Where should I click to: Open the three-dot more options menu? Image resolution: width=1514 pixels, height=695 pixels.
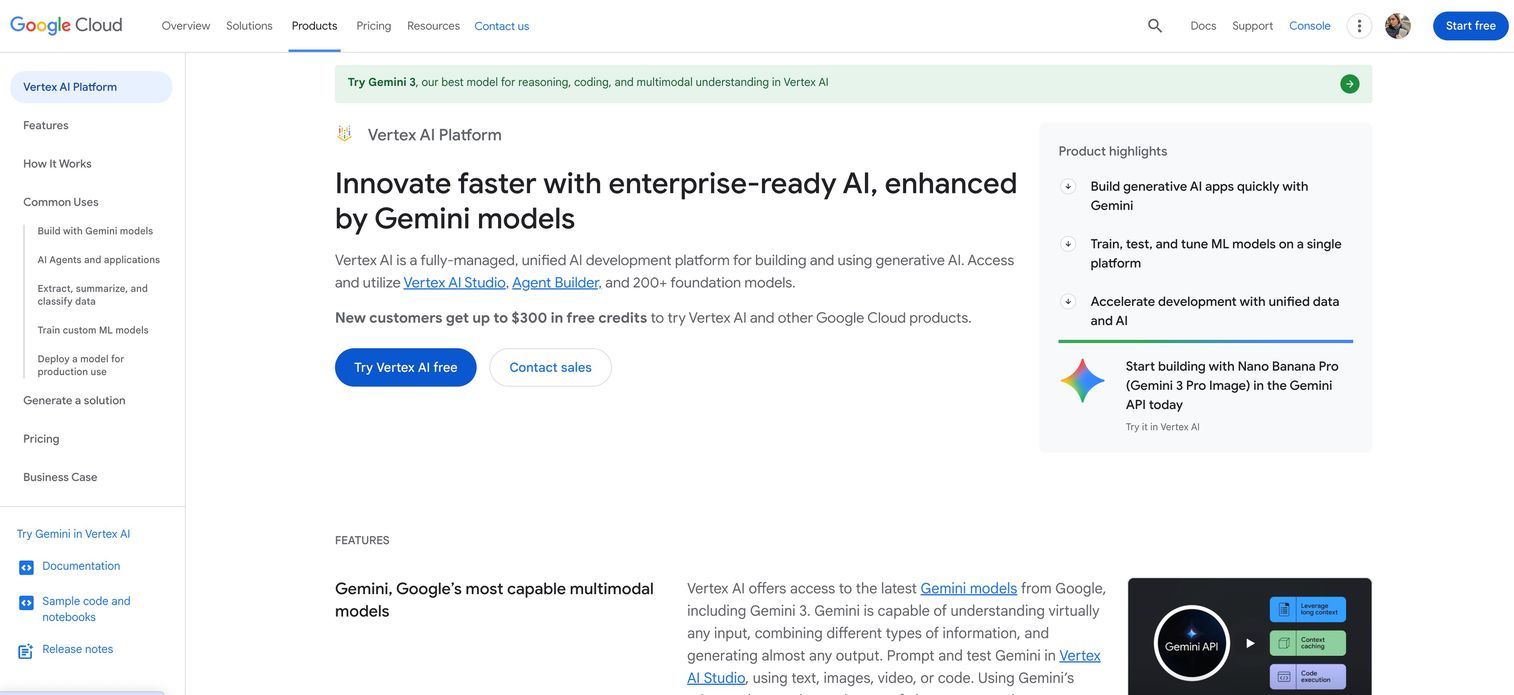tap(1359, 26)
